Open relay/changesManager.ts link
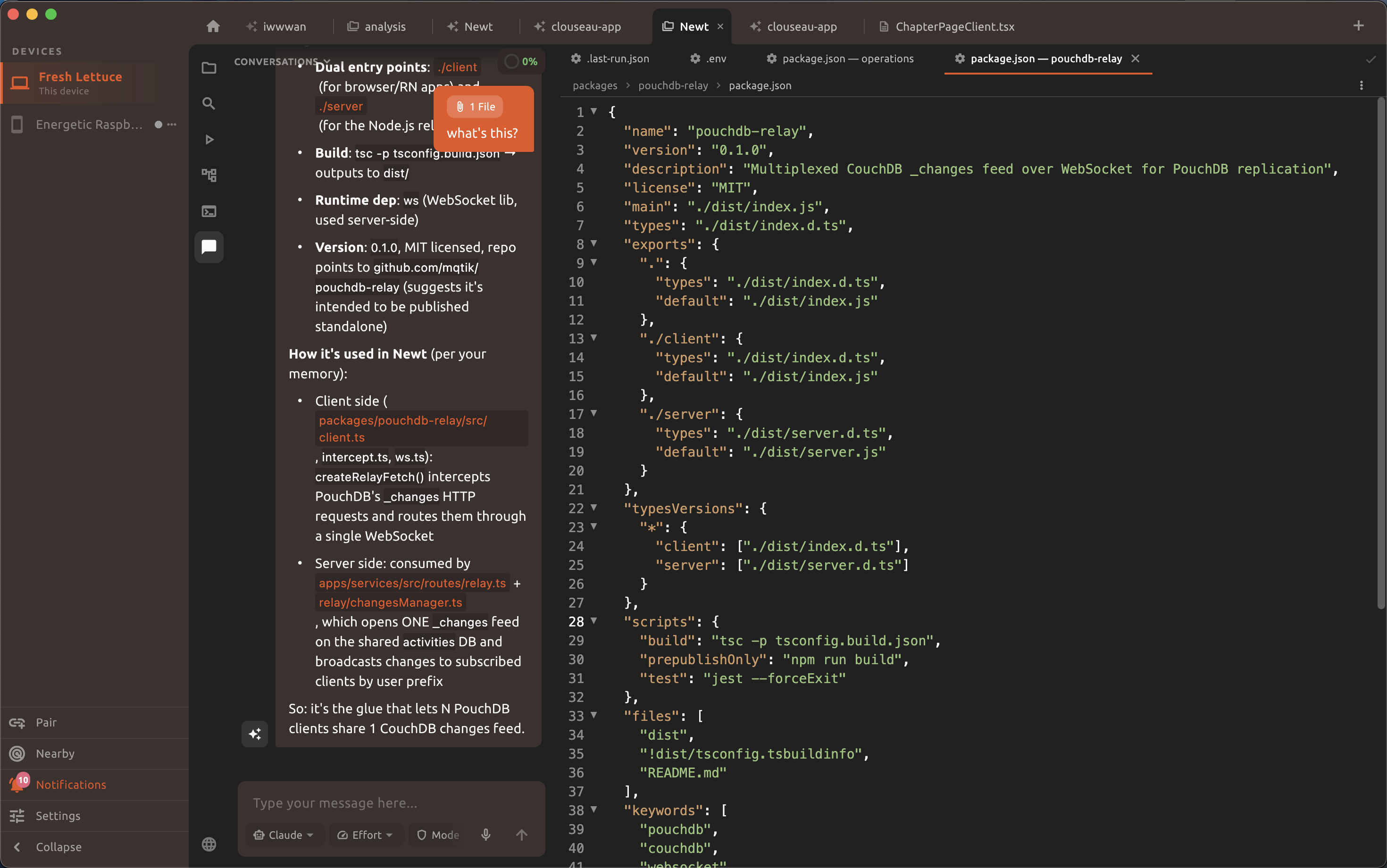The image size is (1387, 868). coord(390,603)
